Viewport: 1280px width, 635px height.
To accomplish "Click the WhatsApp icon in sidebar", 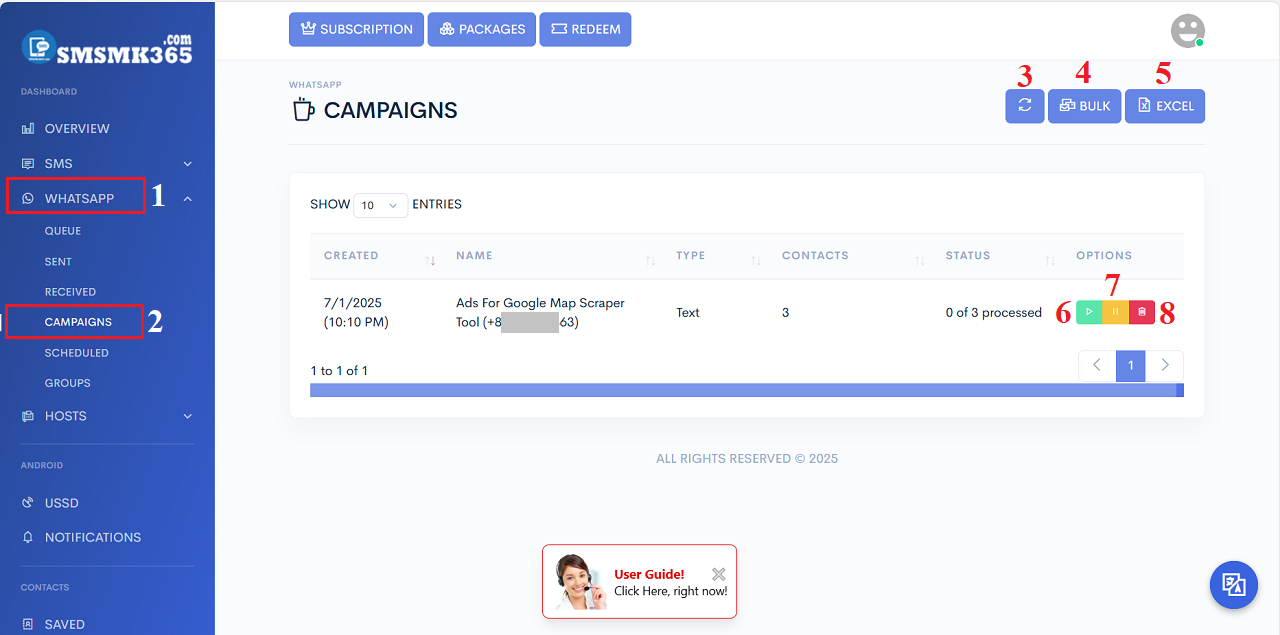I will pos(28,199).
